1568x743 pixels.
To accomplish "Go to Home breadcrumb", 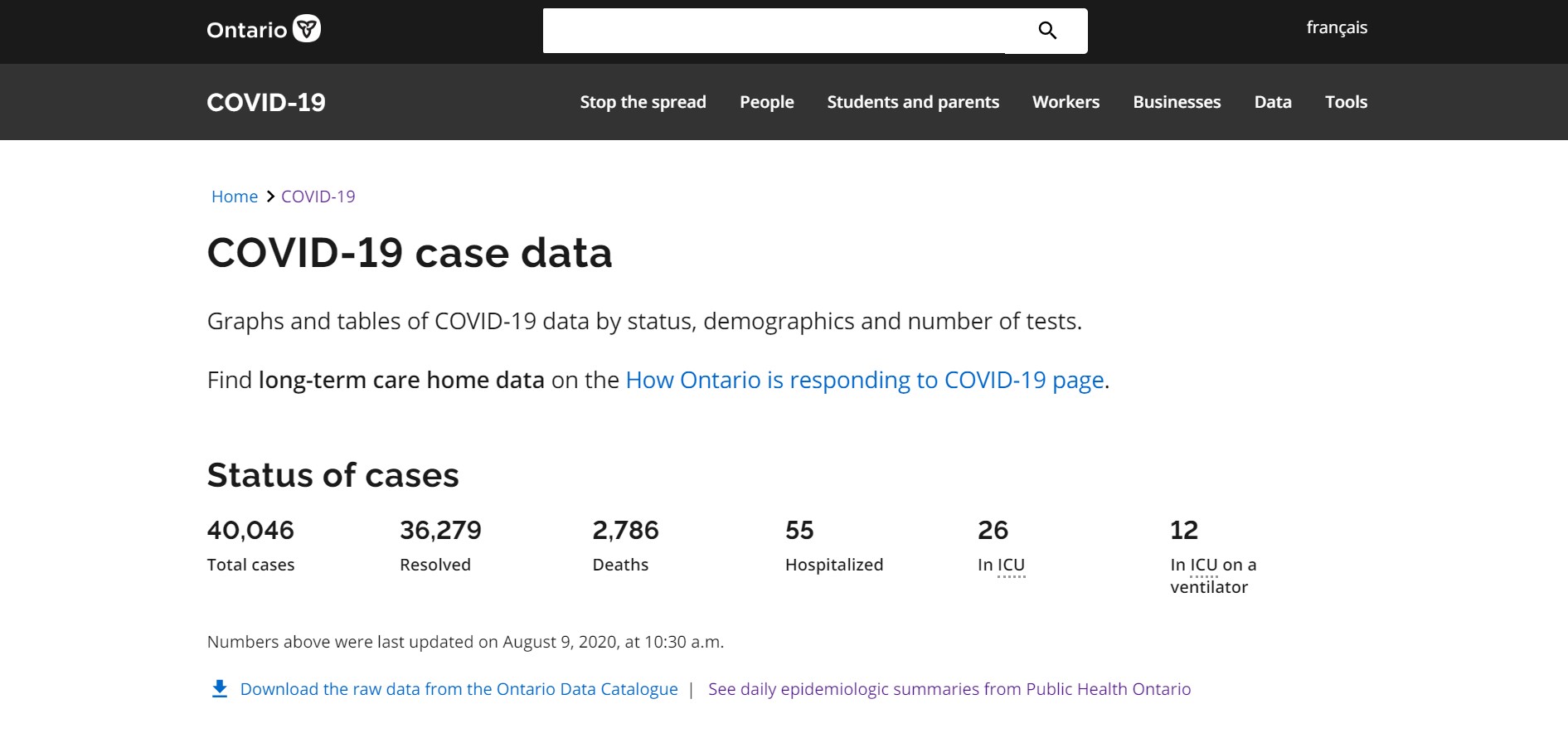I will click(x=235, y=197).
